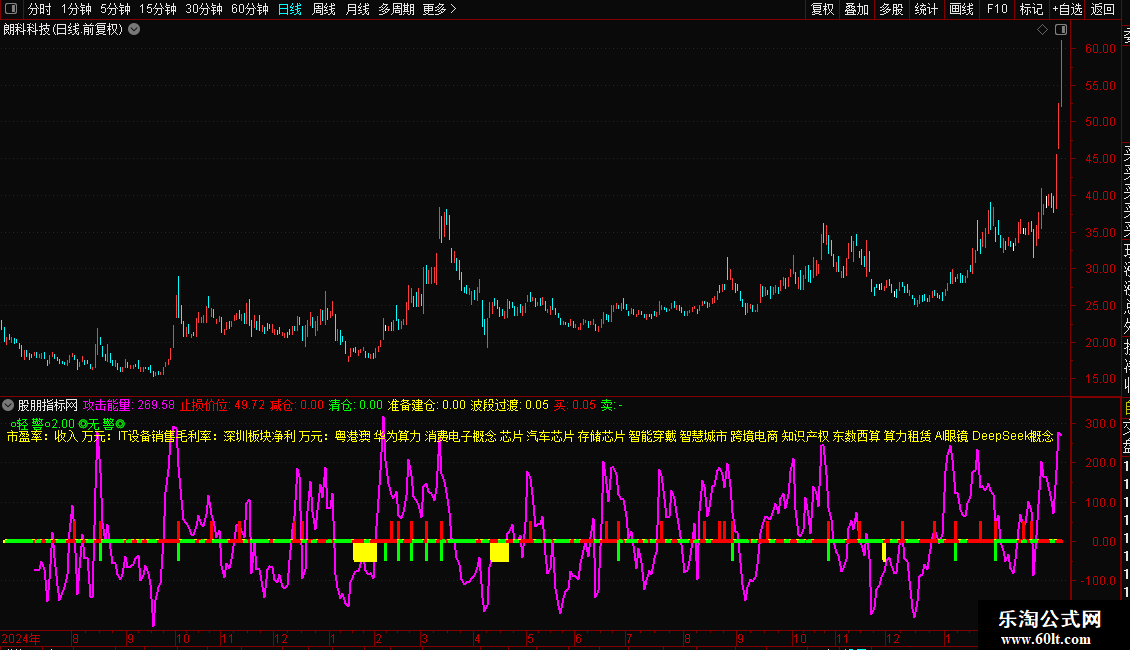Click the 股朋指标网 indicator name
Image resolution: width=1130 pixels, height=650 pixels.
pos(48,405)
